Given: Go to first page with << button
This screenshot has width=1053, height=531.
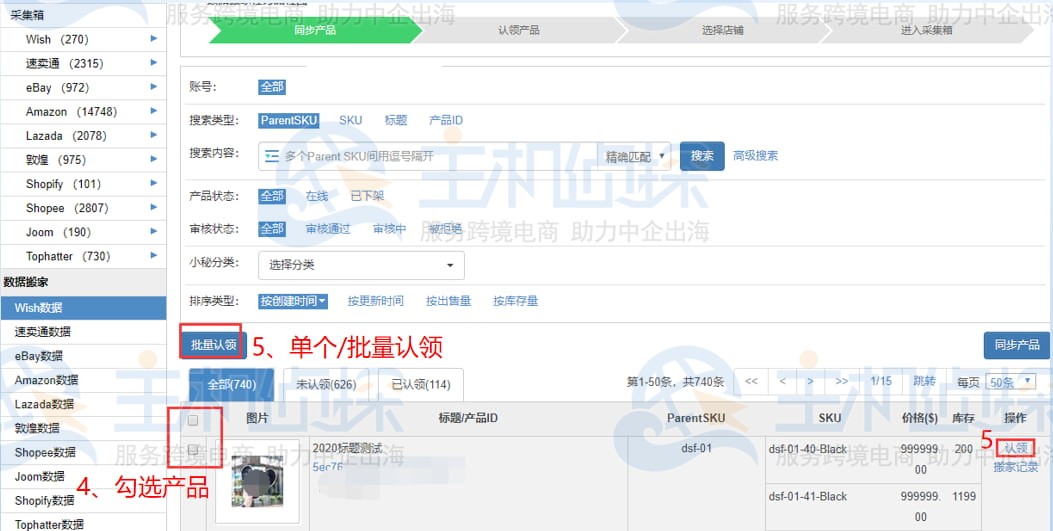Looking at the screenshot, I should pyautogui.click(x=751, y=382).
